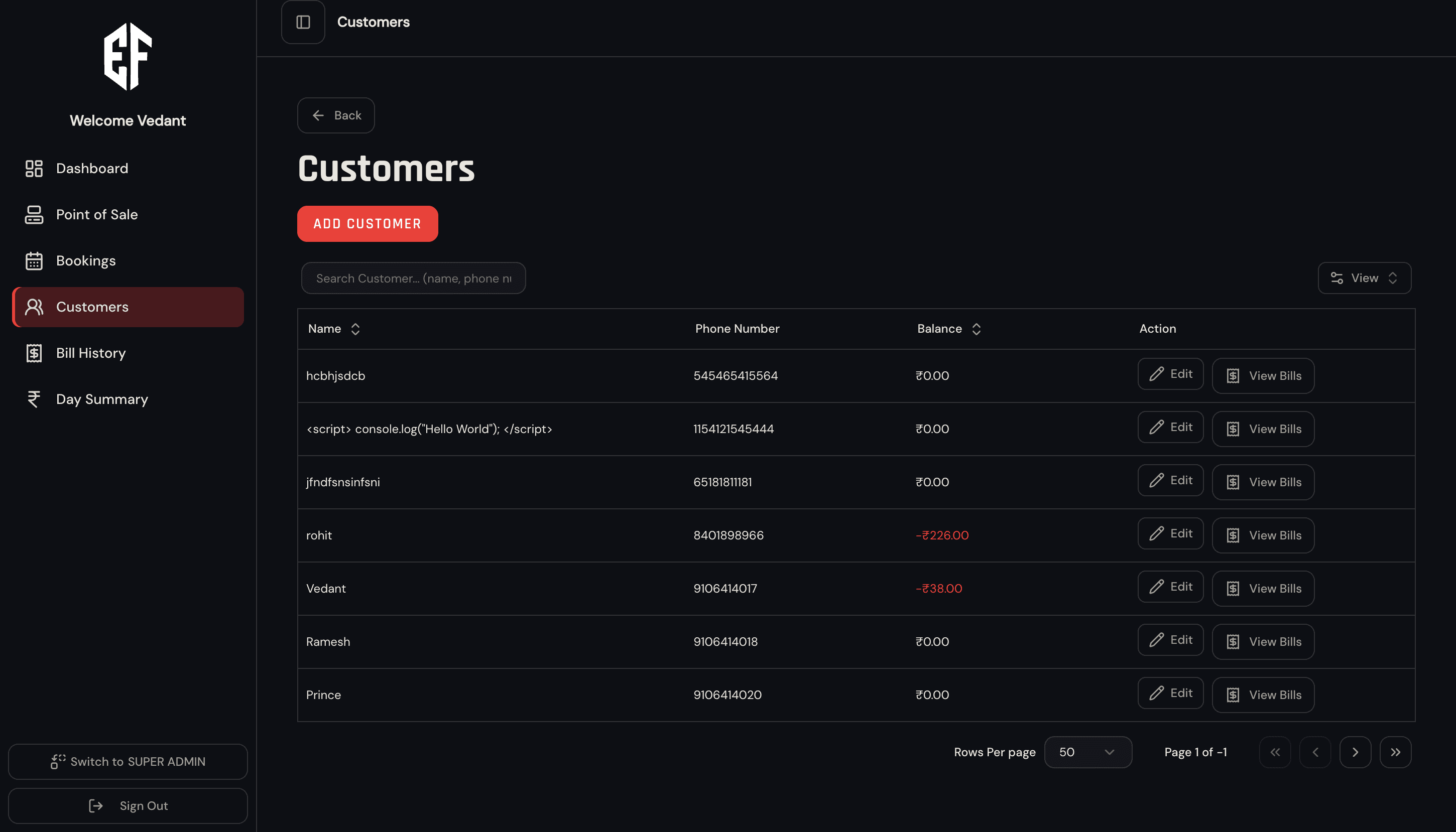Click the Phone Number column header
Screen dimensions: 1456x832
[737, 329]
